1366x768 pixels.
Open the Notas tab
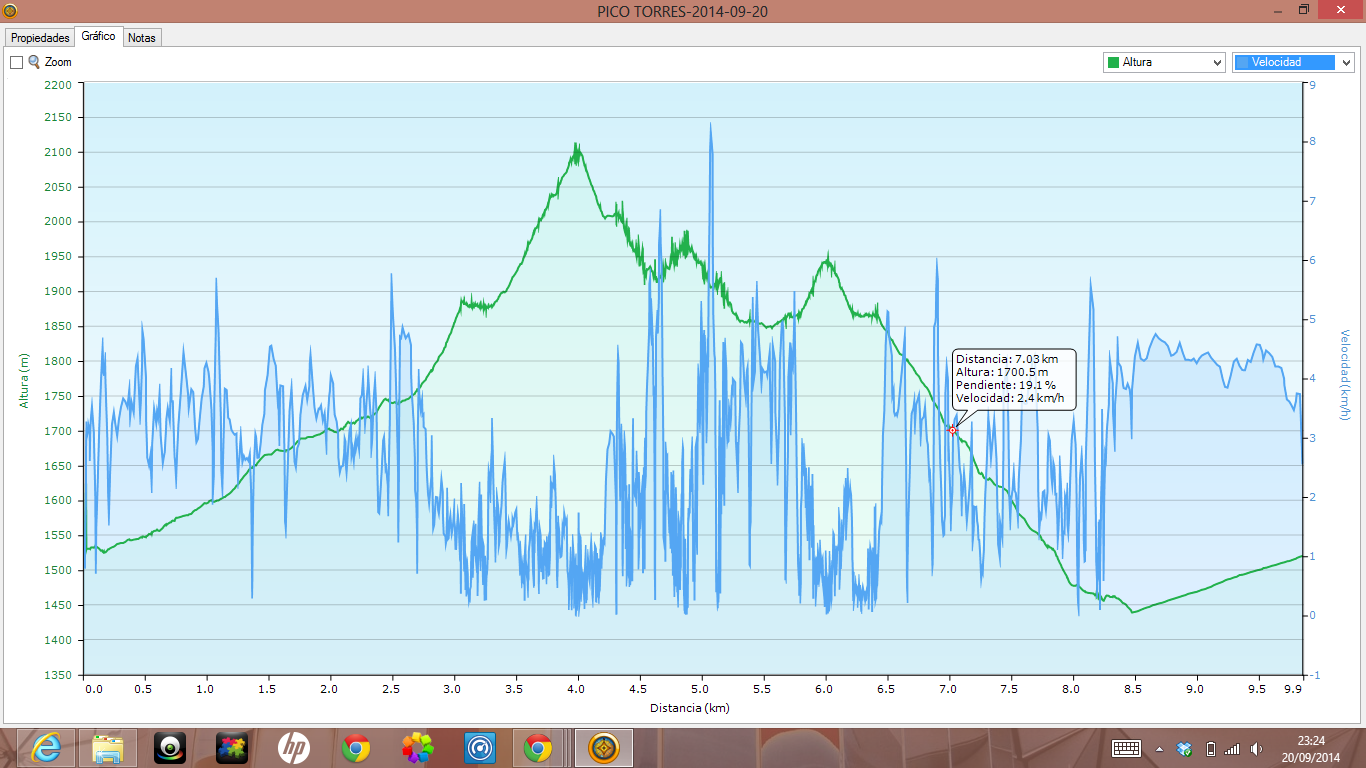142,37
